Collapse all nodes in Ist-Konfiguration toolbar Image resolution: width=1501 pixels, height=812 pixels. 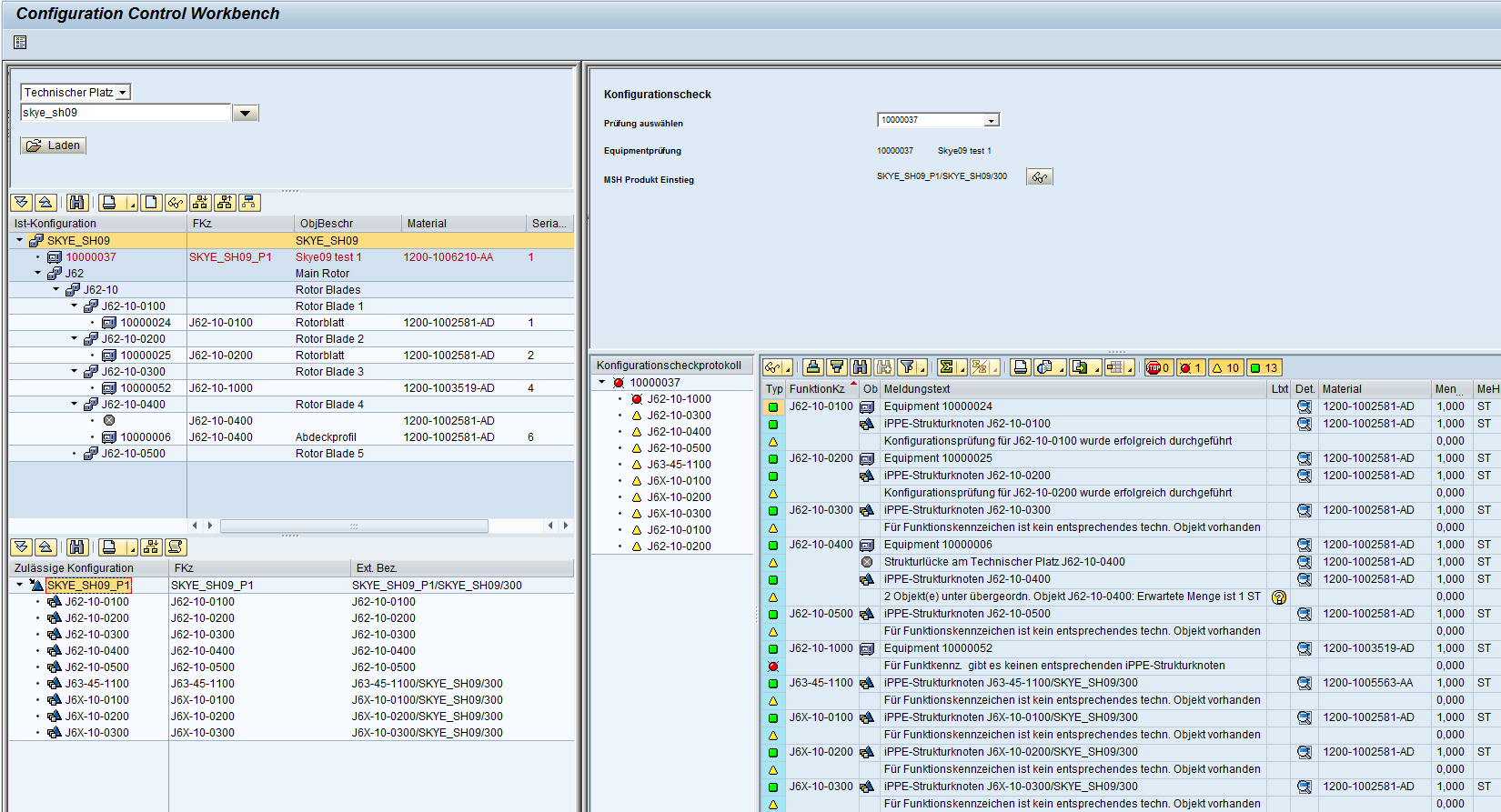tap(45, 203)
